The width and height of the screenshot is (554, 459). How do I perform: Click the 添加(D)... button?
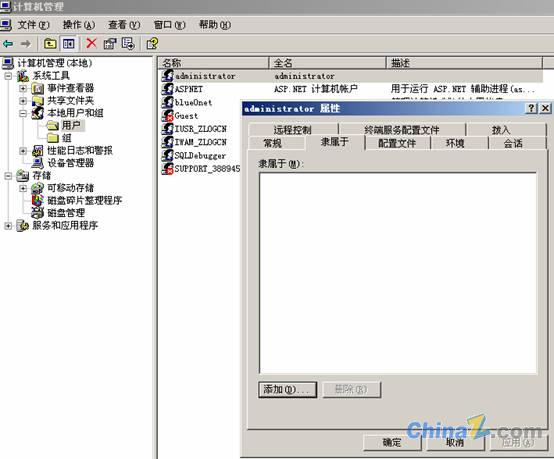pos(287,390)
